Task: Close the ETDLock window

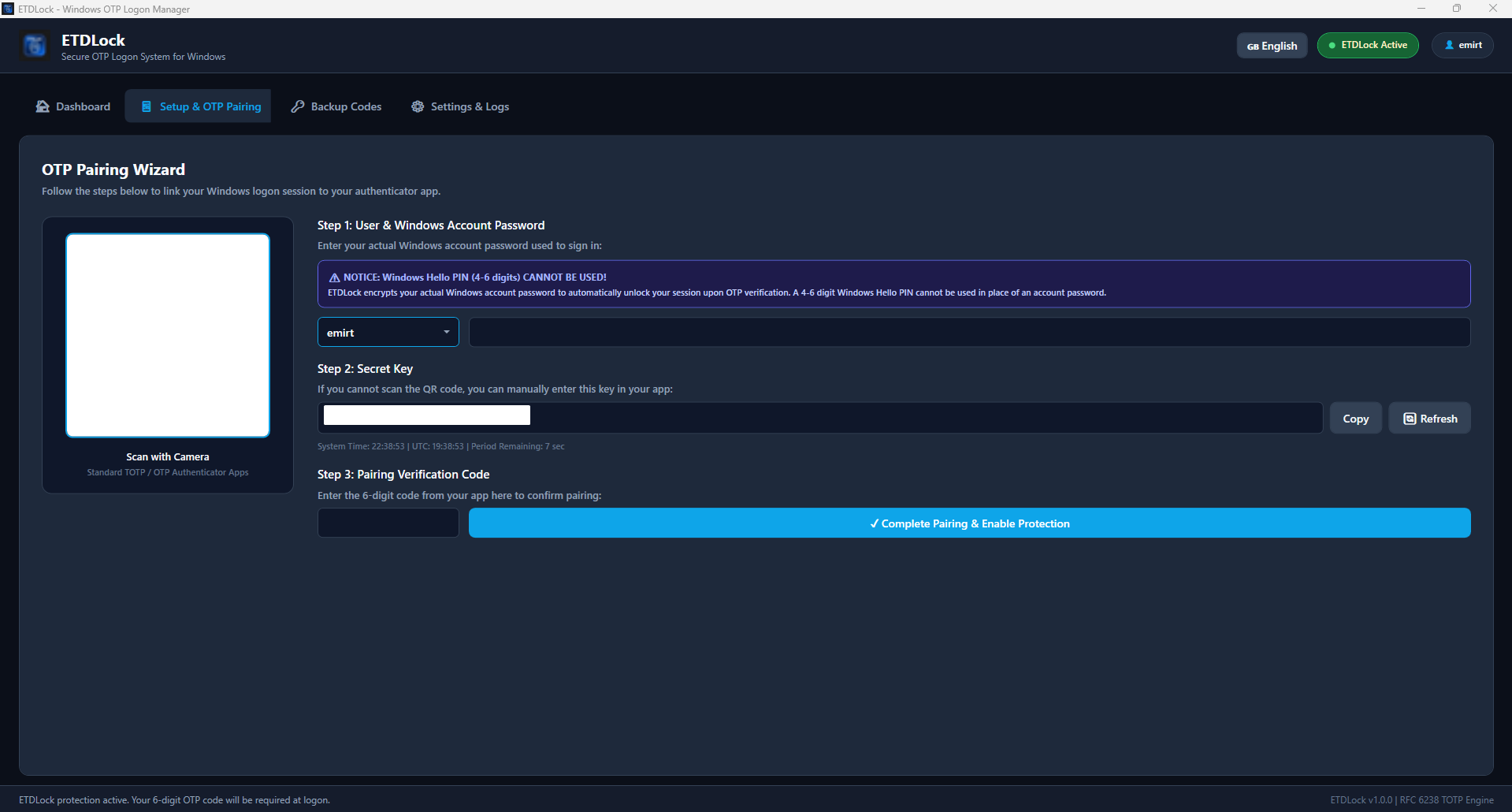Action: point(1493,9)
